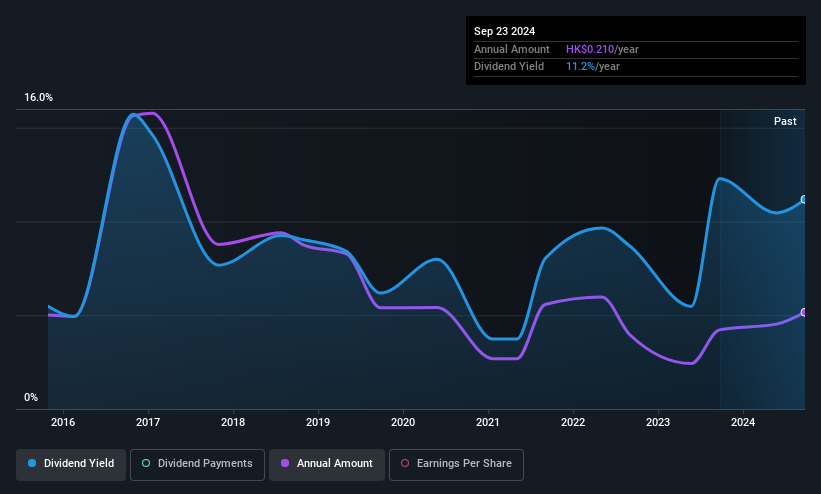Select the blue dividend yield endpoint marker
This screenshot has height=494, width=821.
coord(804,200)
